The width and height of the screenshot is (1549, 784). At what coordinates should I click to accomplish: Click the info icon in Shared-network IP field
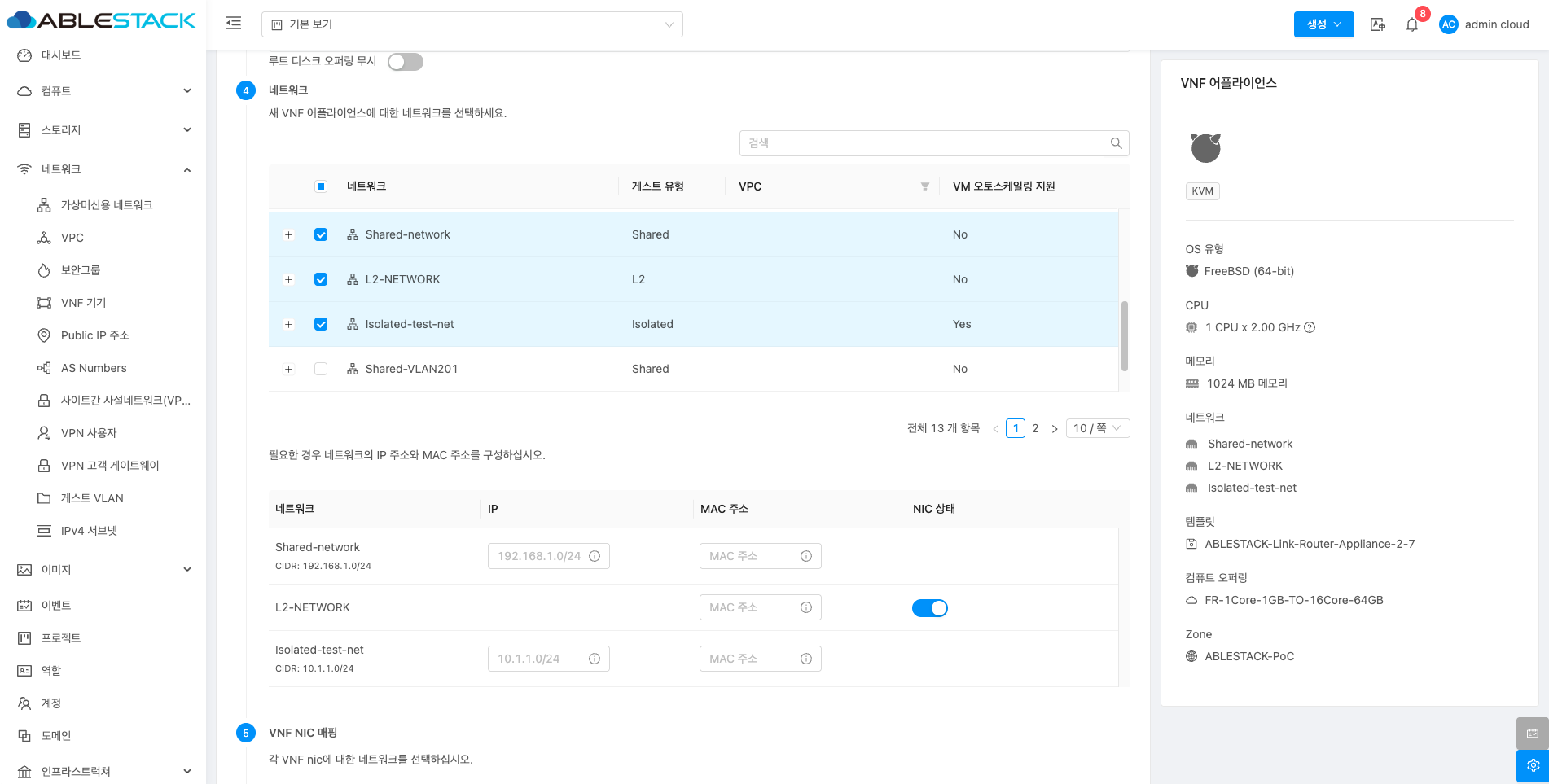(595, 556)
